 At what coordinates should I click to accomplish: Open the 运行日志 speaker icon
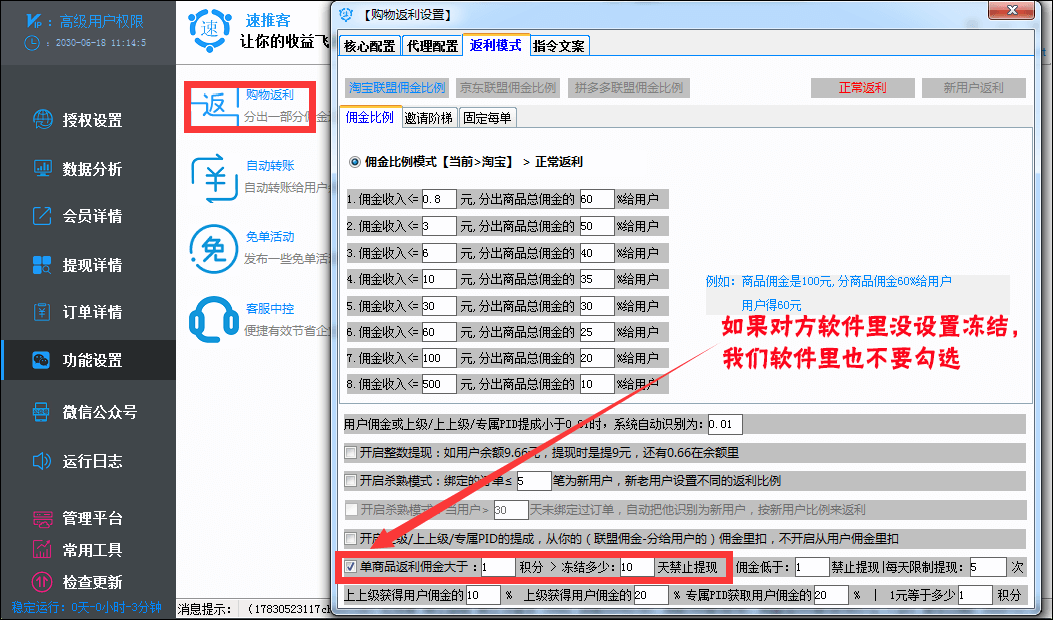tap(42, 461)
